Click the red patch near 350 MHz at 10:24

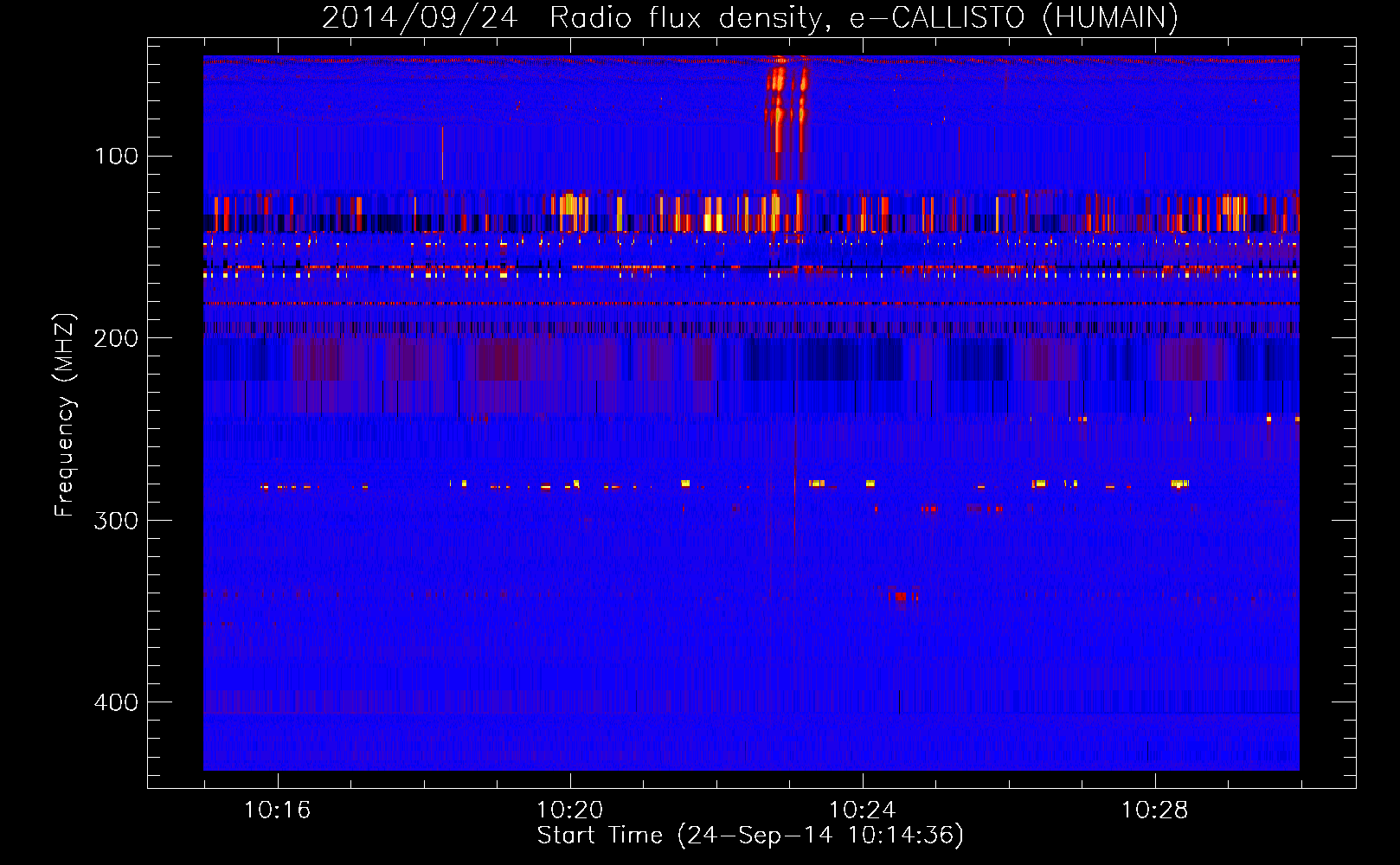click(x=902, y=596)
